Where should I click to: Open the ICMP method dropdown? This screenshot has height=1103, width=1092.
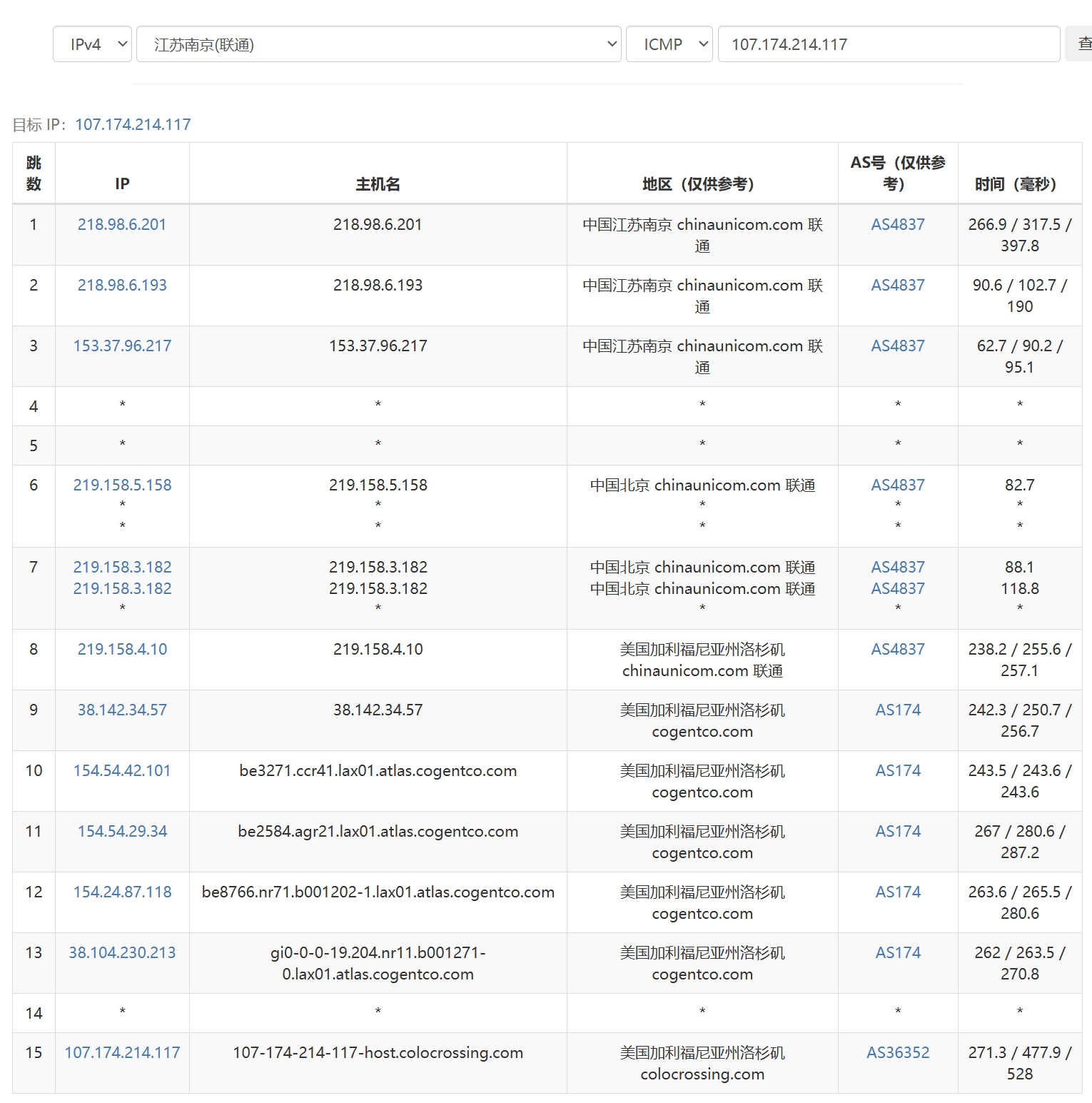[x=669, y=44]
